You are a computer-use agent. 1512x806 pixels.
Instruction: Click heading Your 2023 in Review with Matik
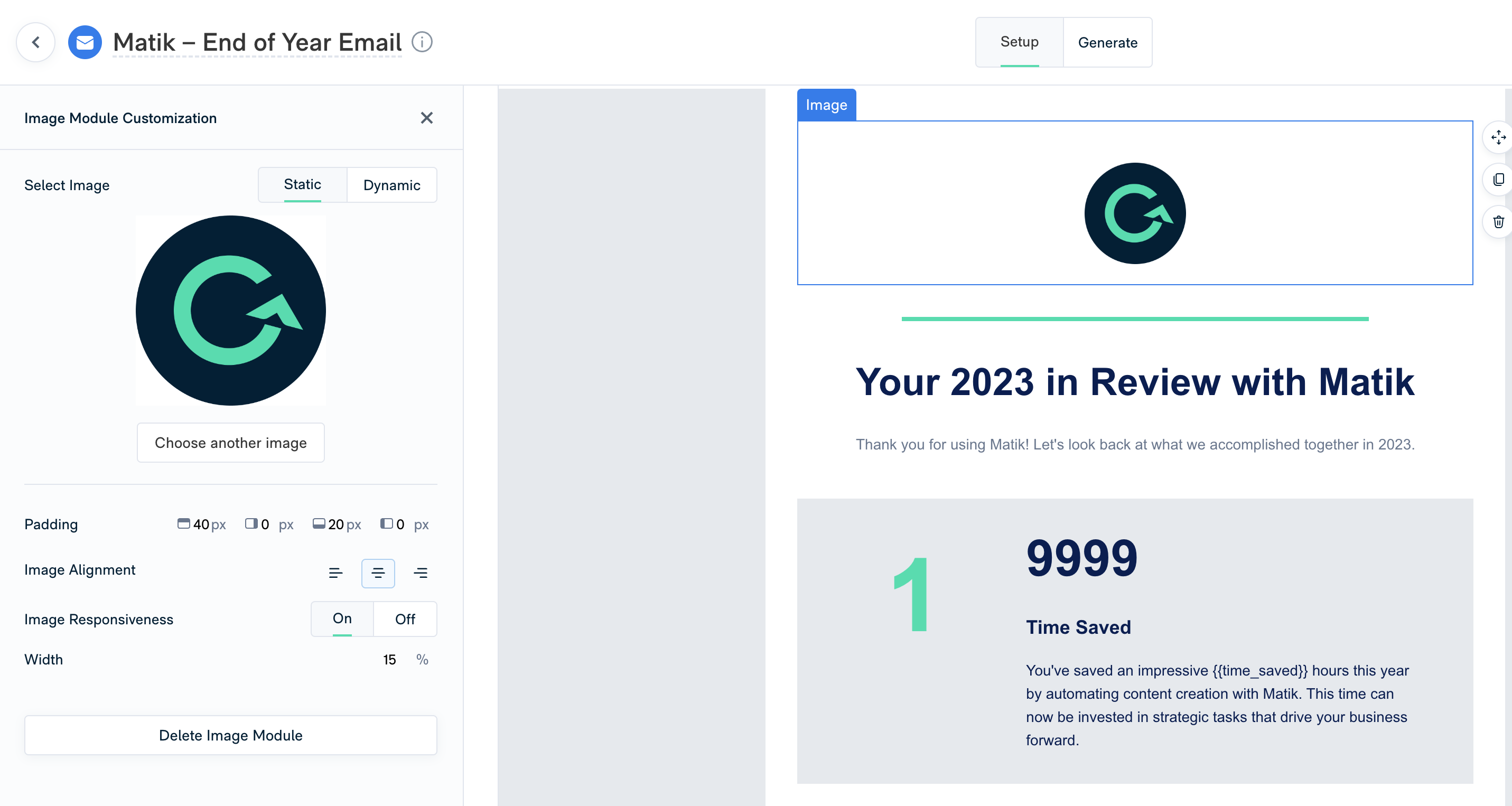(x=1135, y=382)
